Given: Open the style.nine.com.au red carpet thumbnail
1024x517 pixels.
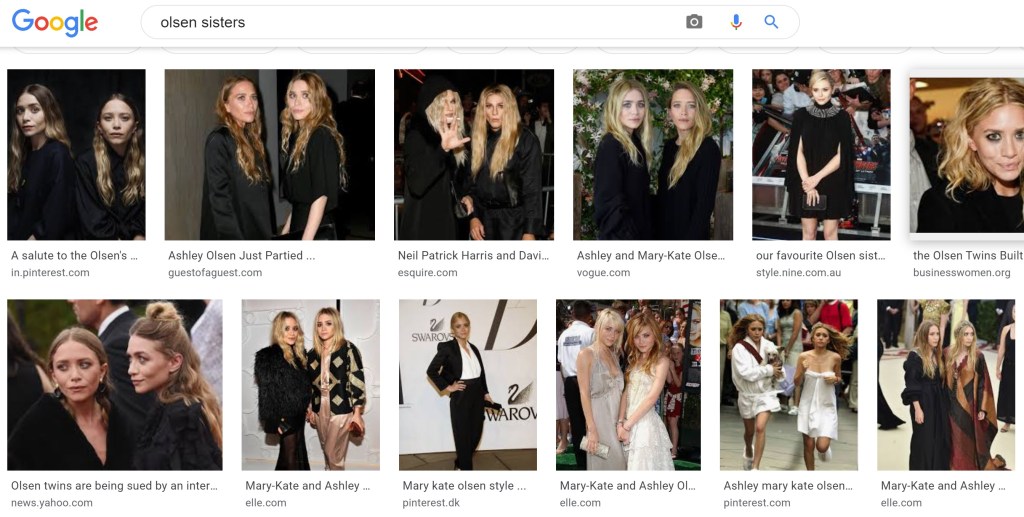Looking at the screenshot, I should coord(820,154).
